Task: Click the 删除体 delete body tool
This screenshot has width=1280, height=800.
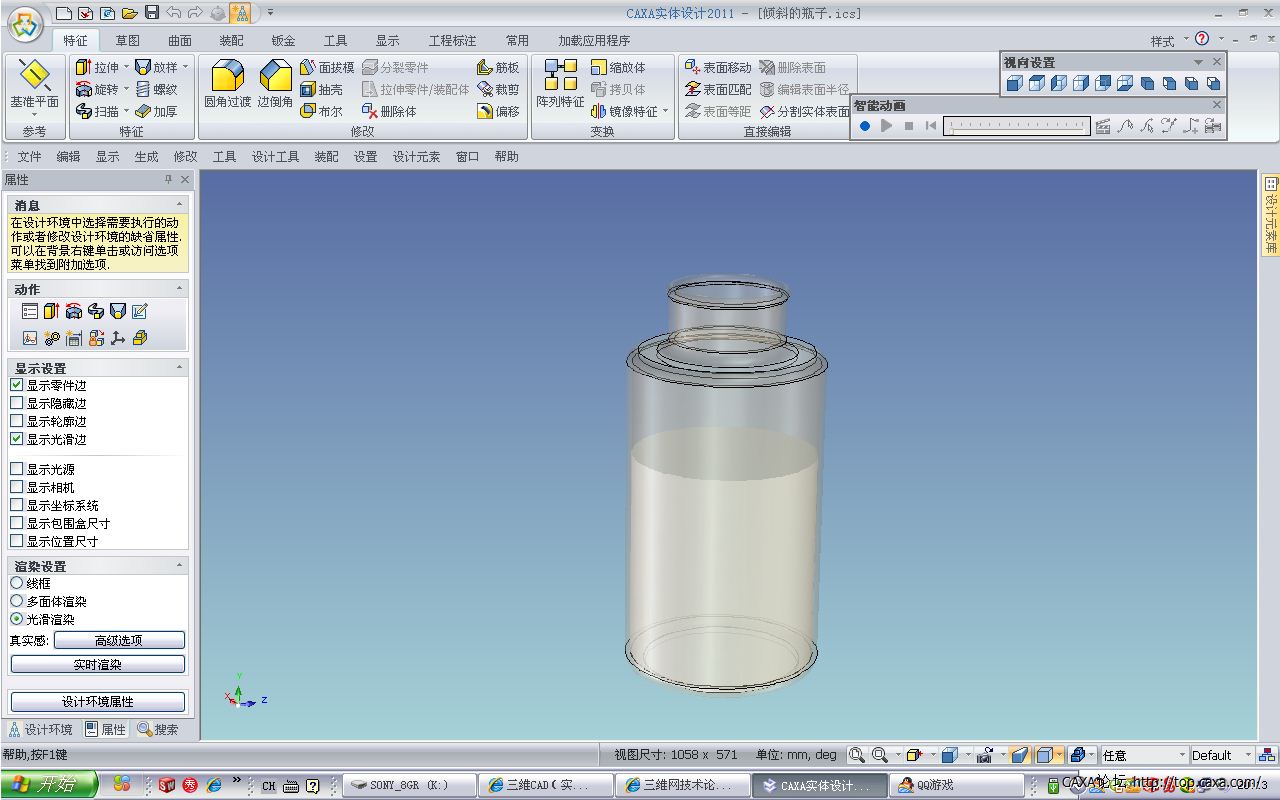Action: tap(390, 111)
